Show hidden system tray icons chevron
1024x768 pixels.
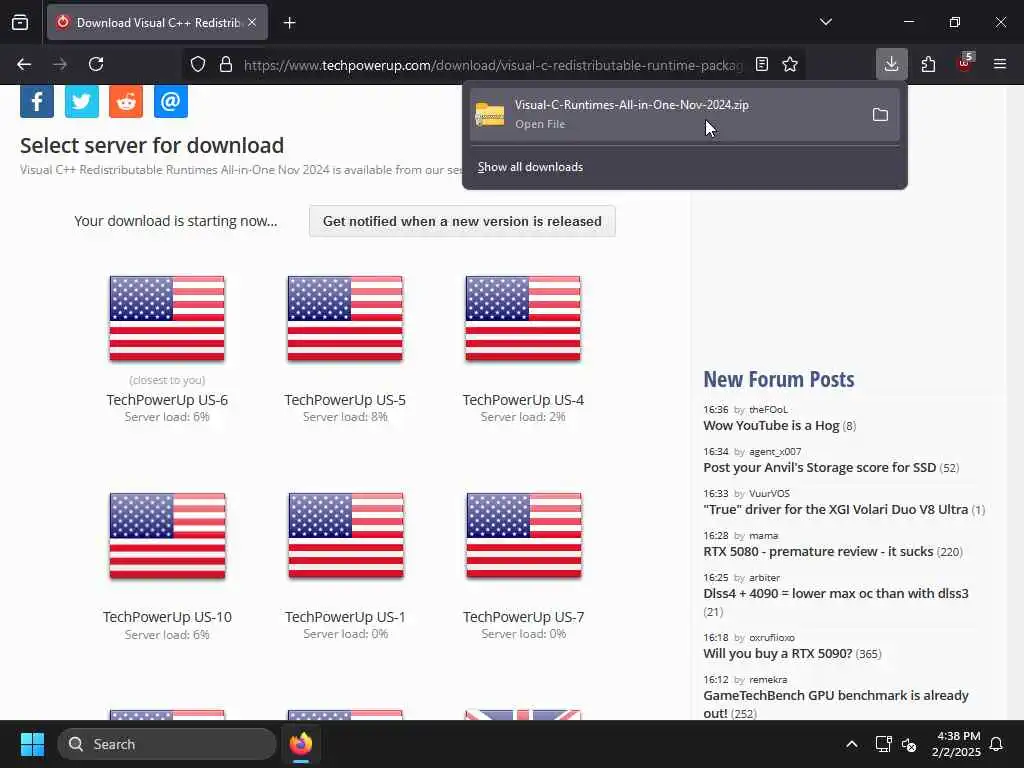point(852,744)
